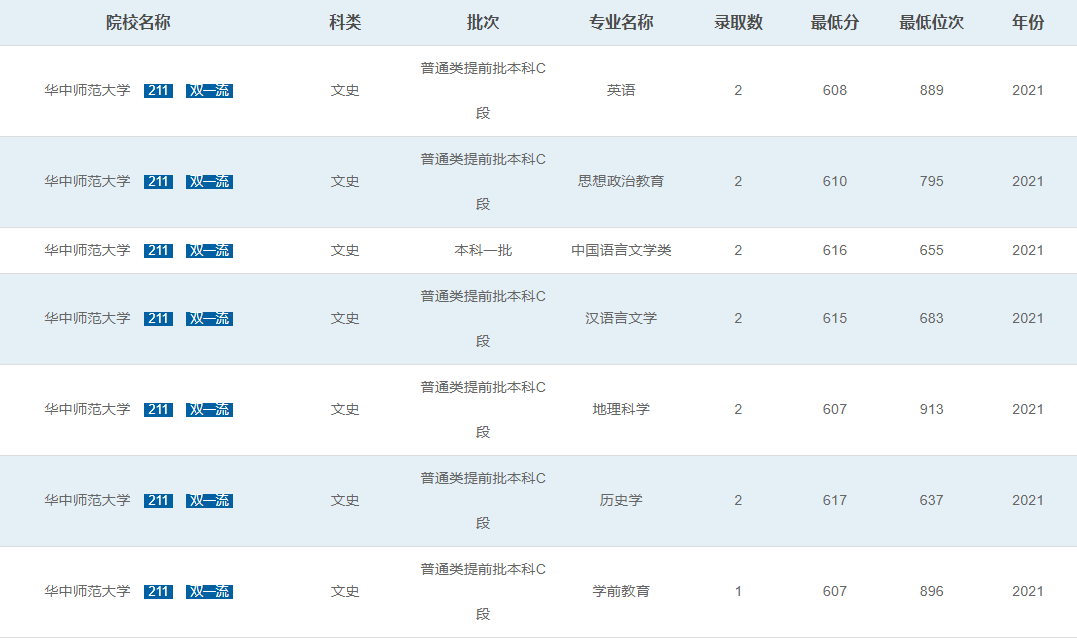Select the 英语 major name cell
The width and height of the screenshot is (1077, 638).
(x=621, y=91)
